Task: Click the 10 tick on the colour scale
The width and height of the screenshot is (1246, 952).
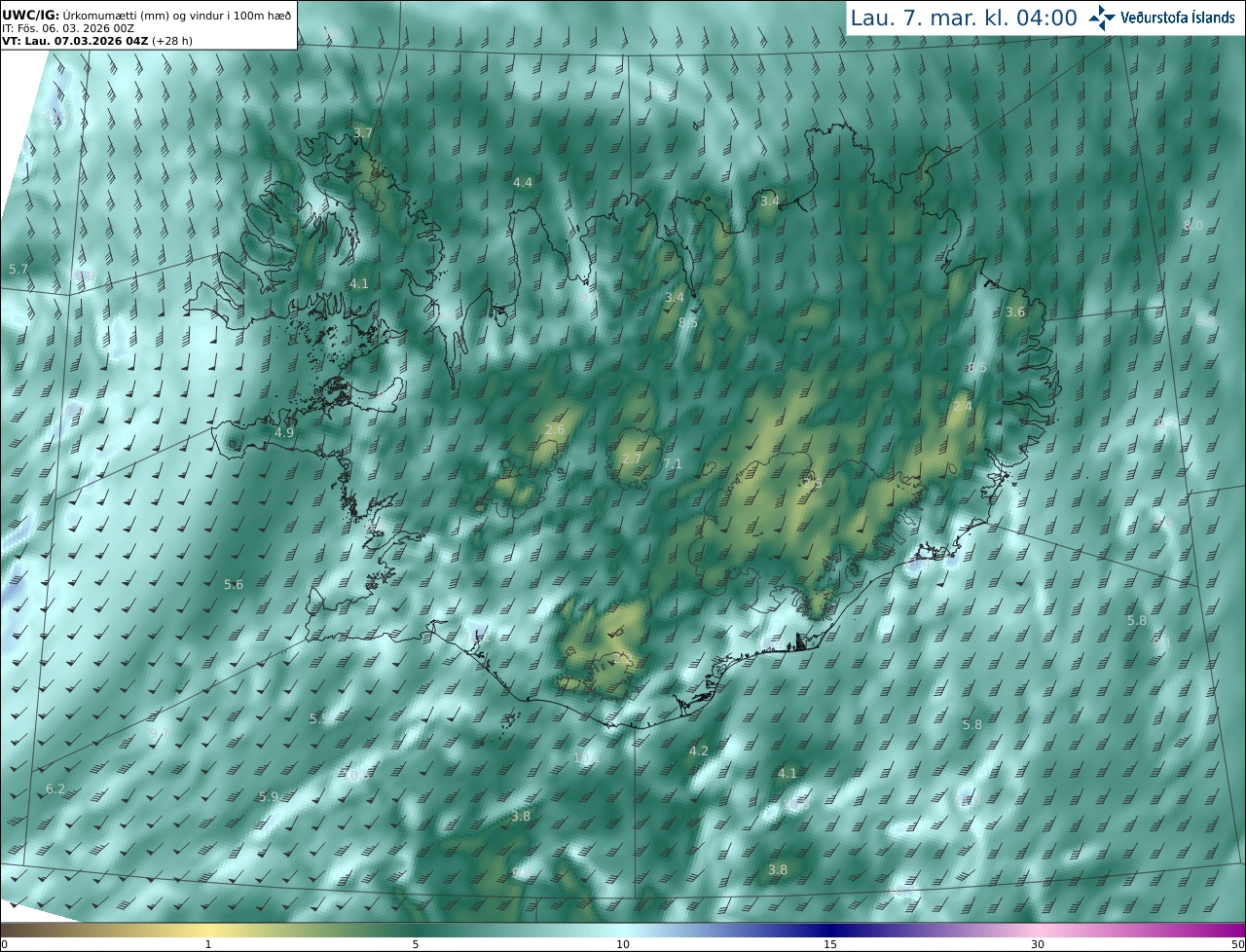Action: click(x=623, y=944)
